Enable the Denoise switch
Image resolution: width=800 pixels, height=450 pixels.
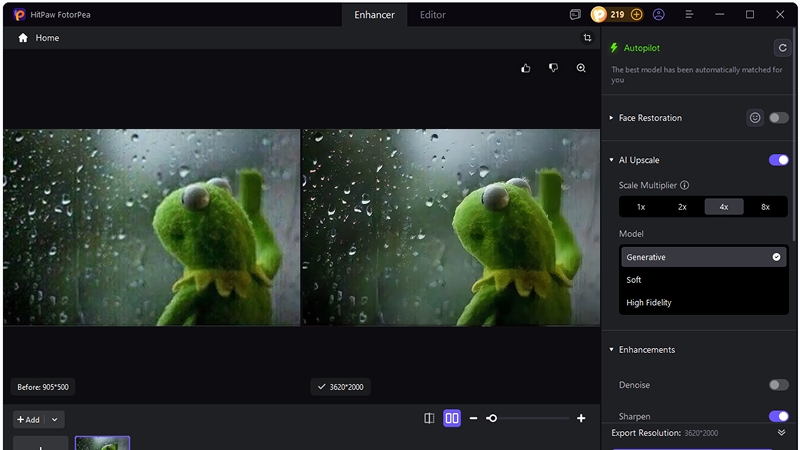[779, 385]
